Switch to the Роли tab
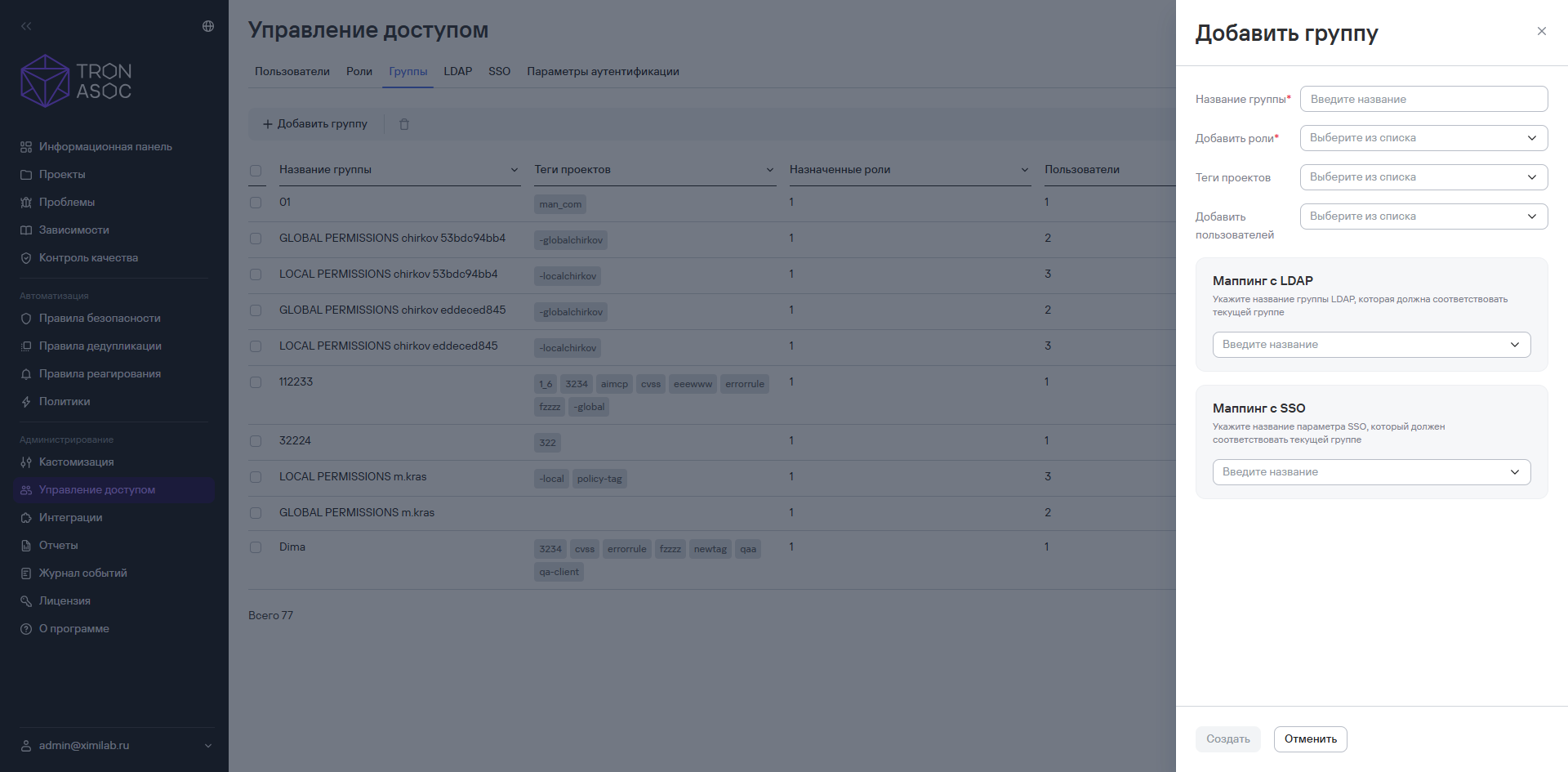Screen dimensions: 1568x772 click(x=359, y=72)
